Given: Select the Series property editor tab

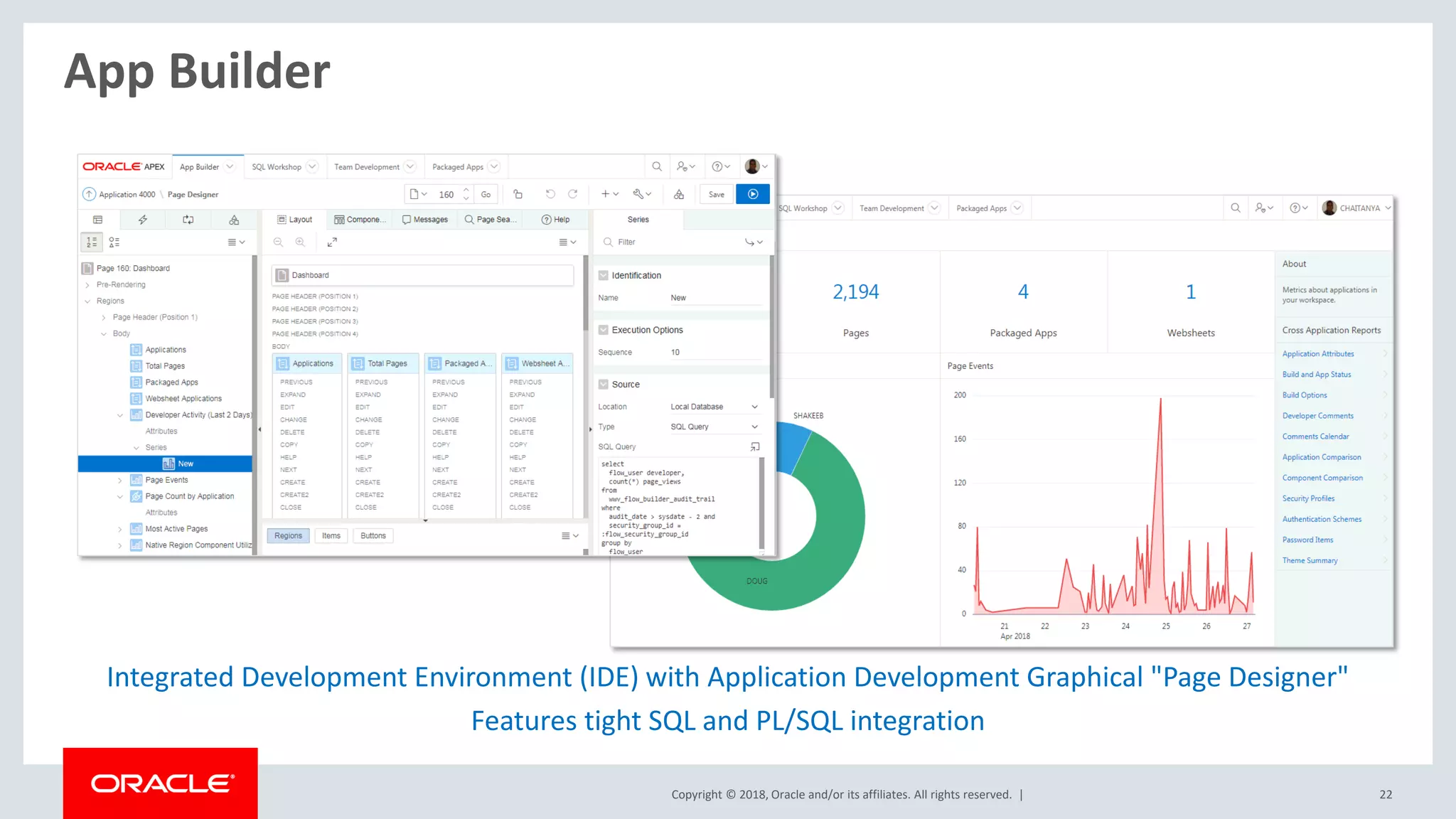Looking at the screenshot, I should point(638,220).
